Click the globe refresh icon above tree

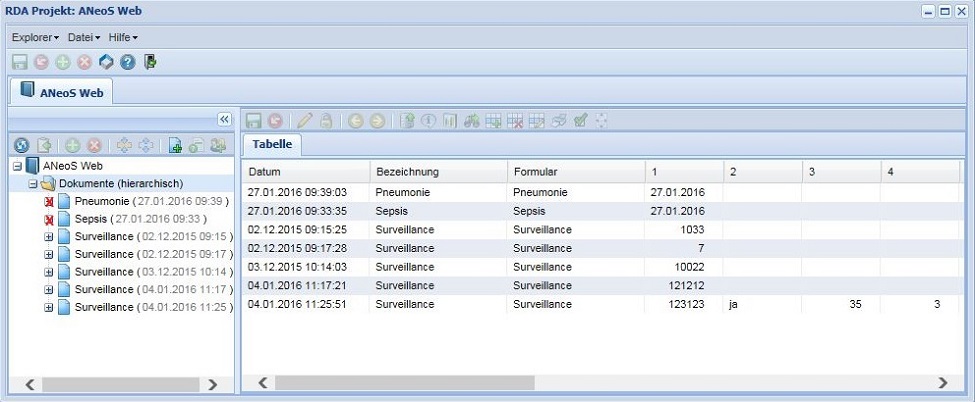click(20, 145)
